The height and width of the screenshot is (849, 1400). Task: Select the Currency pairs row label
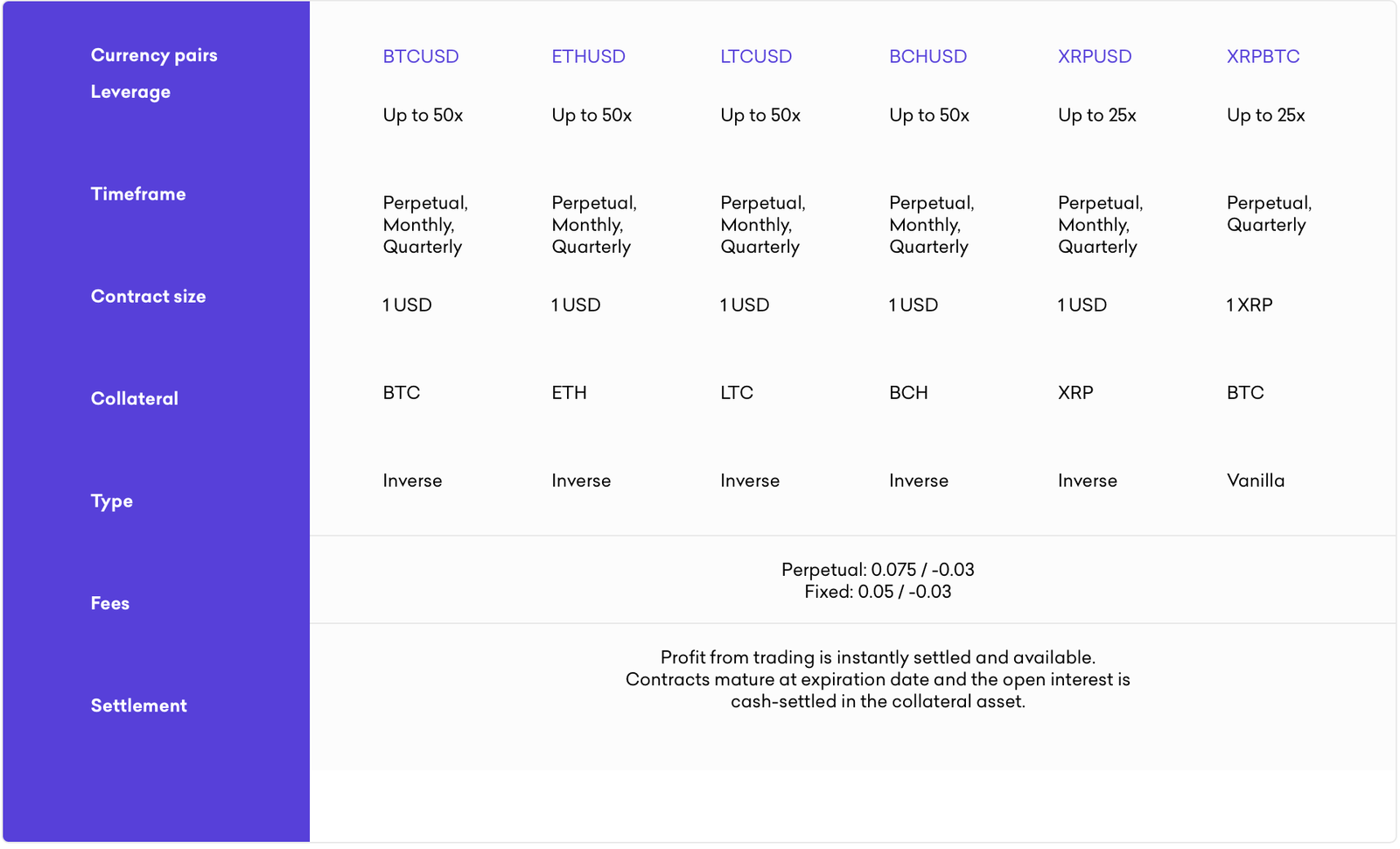coord(154,55)
